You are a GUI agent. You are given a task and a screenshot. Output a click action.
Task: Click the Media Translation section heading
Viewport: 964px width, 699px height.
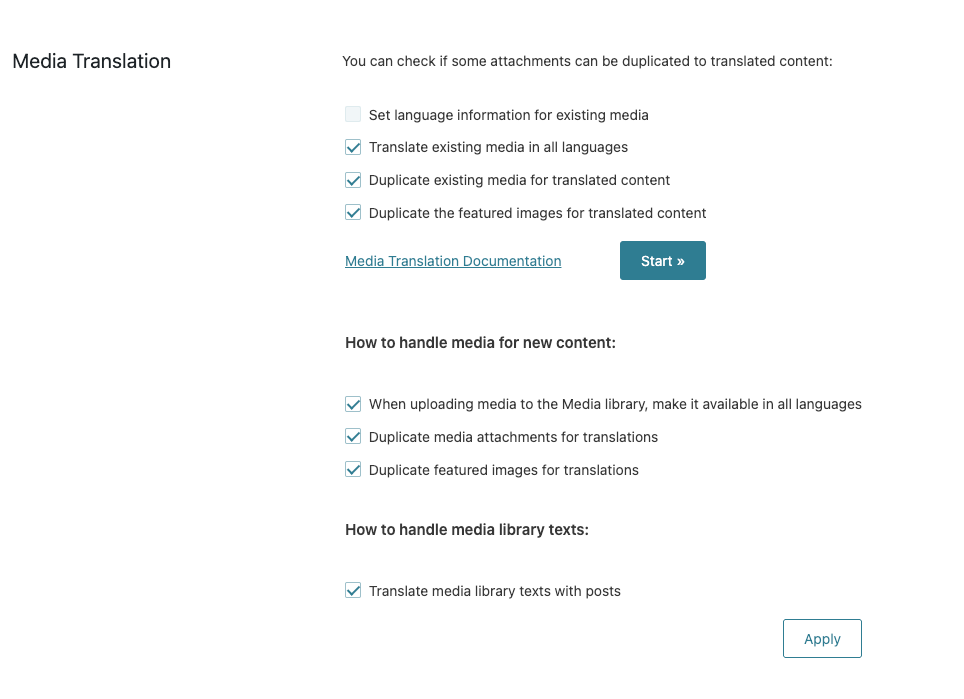tap(92, 61)
